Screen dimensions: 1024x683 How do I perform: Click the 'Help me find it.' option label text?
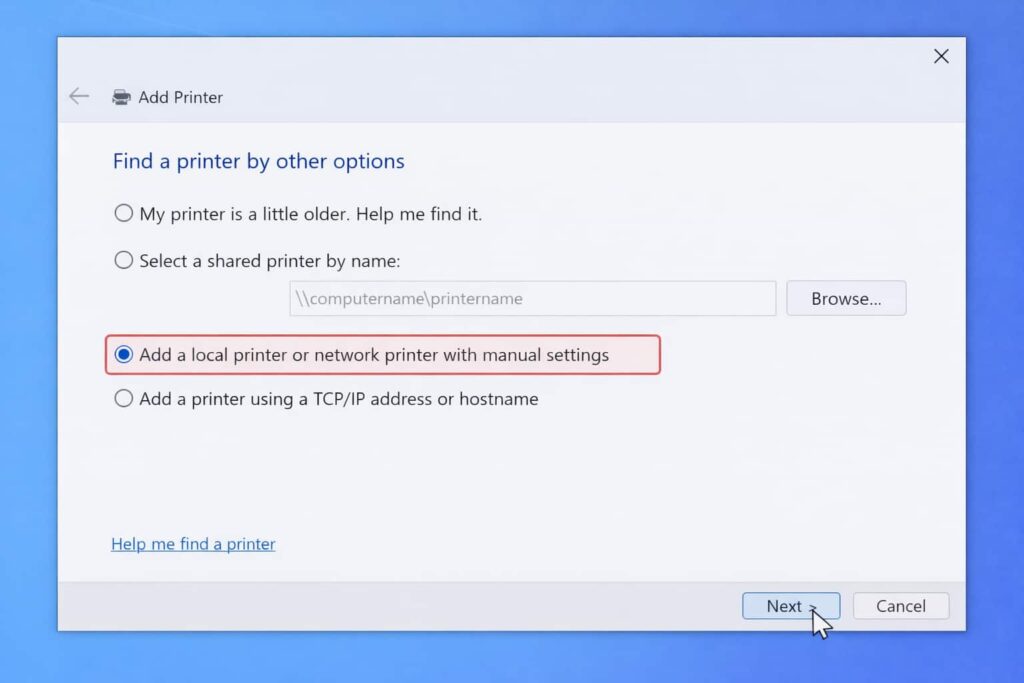pos(419,214)
